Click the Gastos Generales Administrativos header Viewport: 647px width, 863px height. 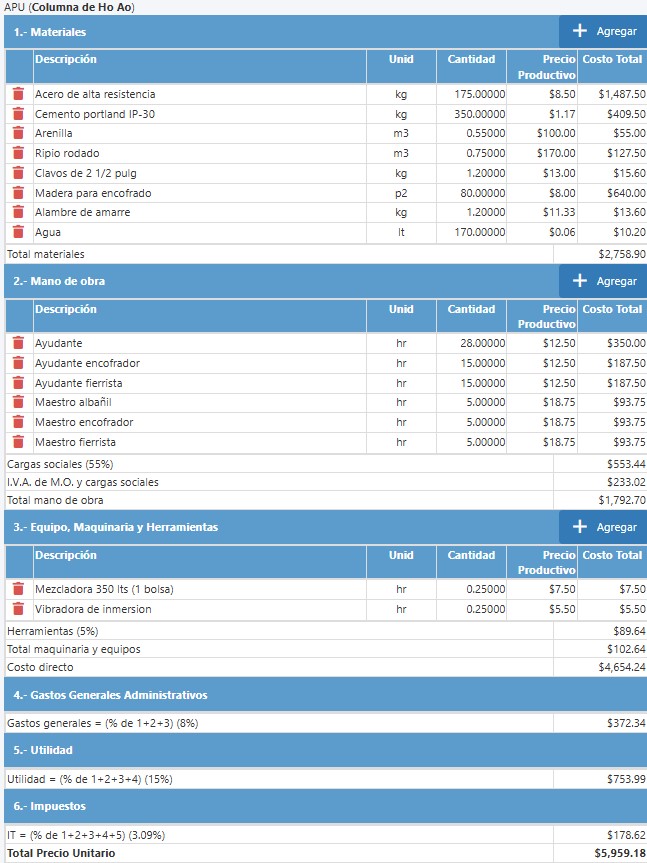pos(110,695)
